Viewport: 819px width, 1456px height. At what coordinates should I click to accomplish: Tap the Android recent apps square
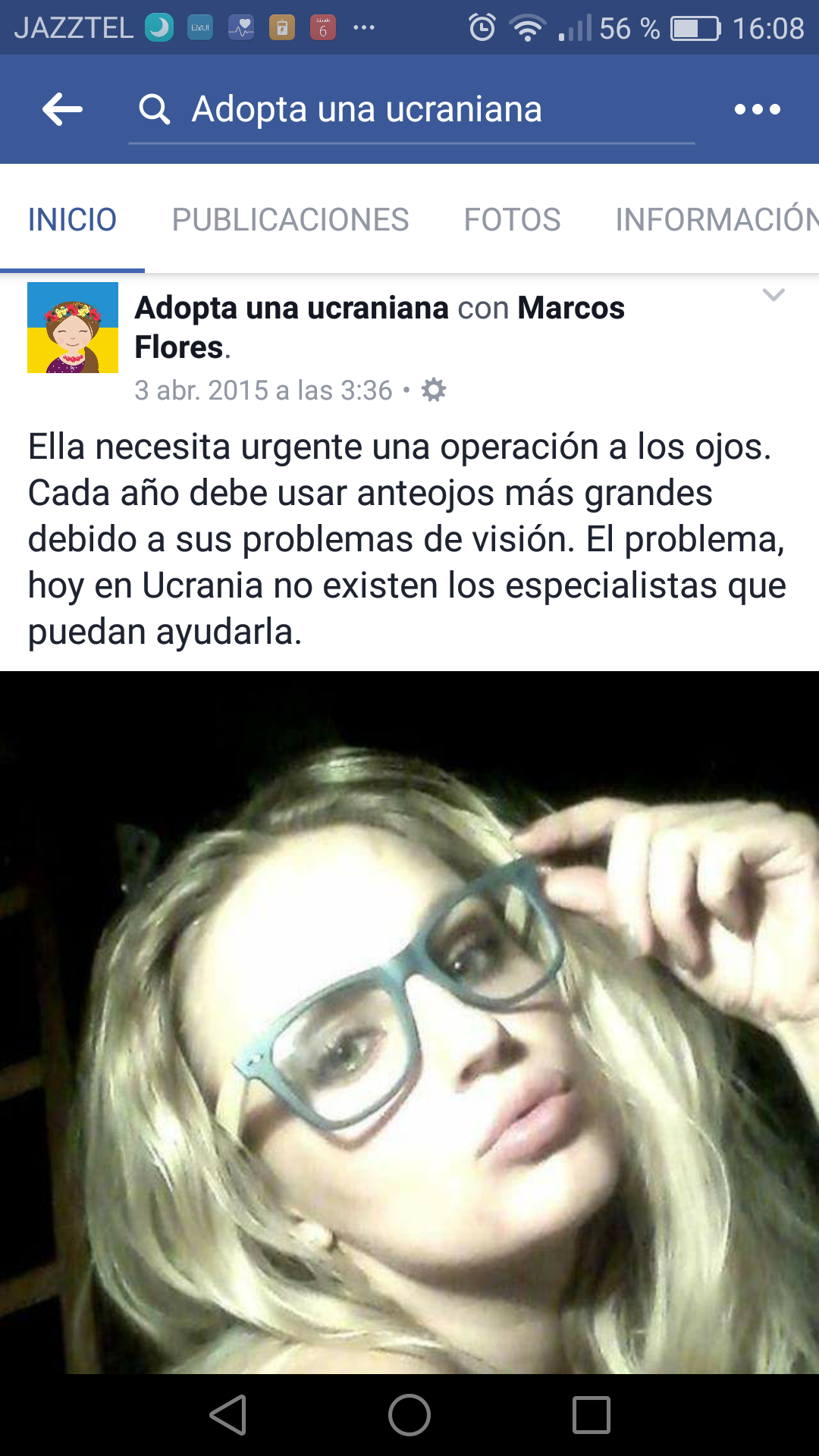click(591, 1415)
